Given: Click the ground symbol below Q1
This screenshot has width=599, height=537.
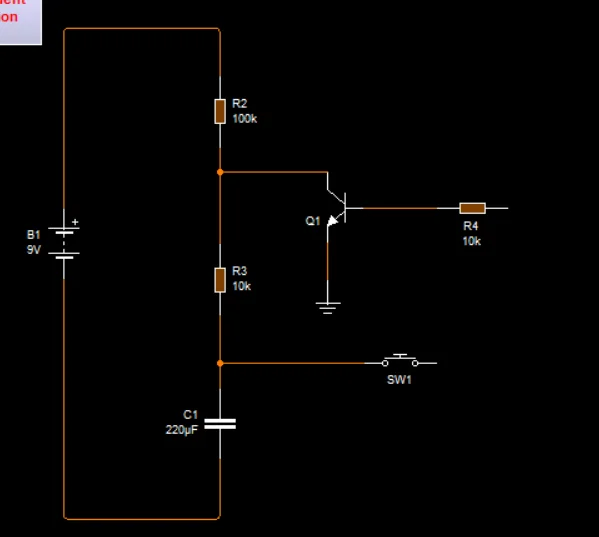Looking at the screenshot, I should tap(328, 308).
